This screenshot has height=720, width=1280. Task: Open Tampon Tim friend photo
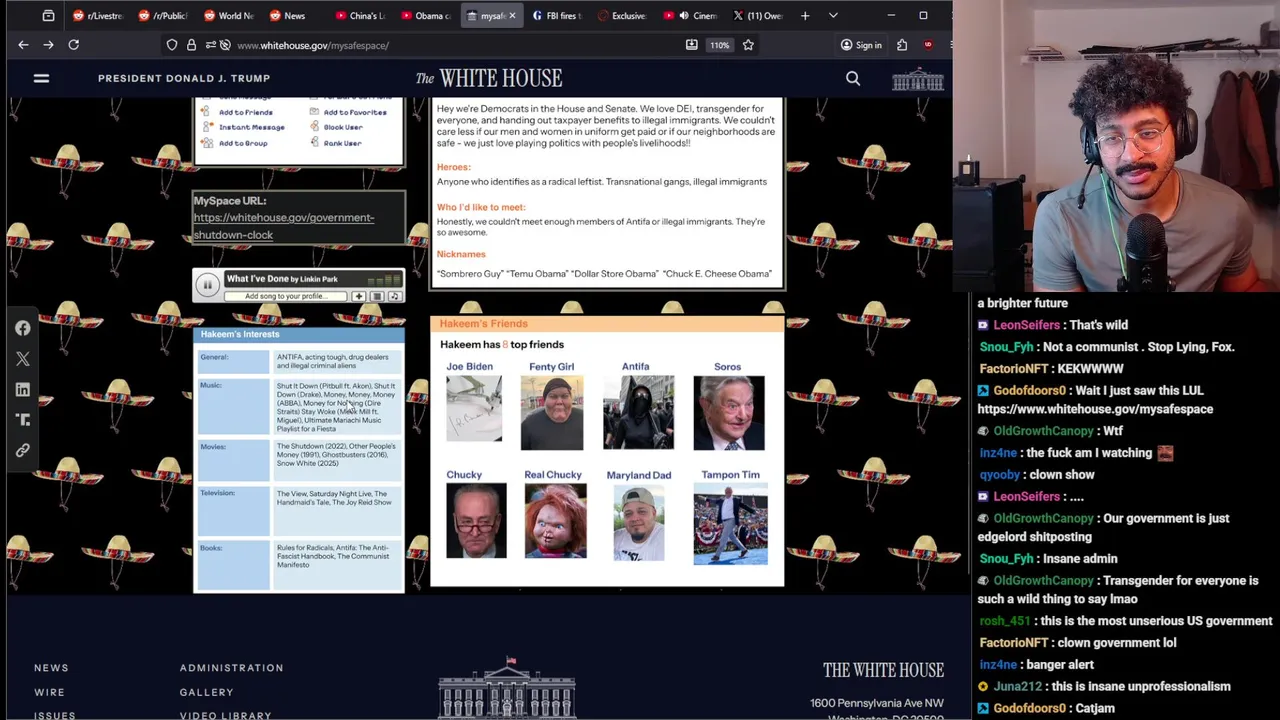pos(730,524)
